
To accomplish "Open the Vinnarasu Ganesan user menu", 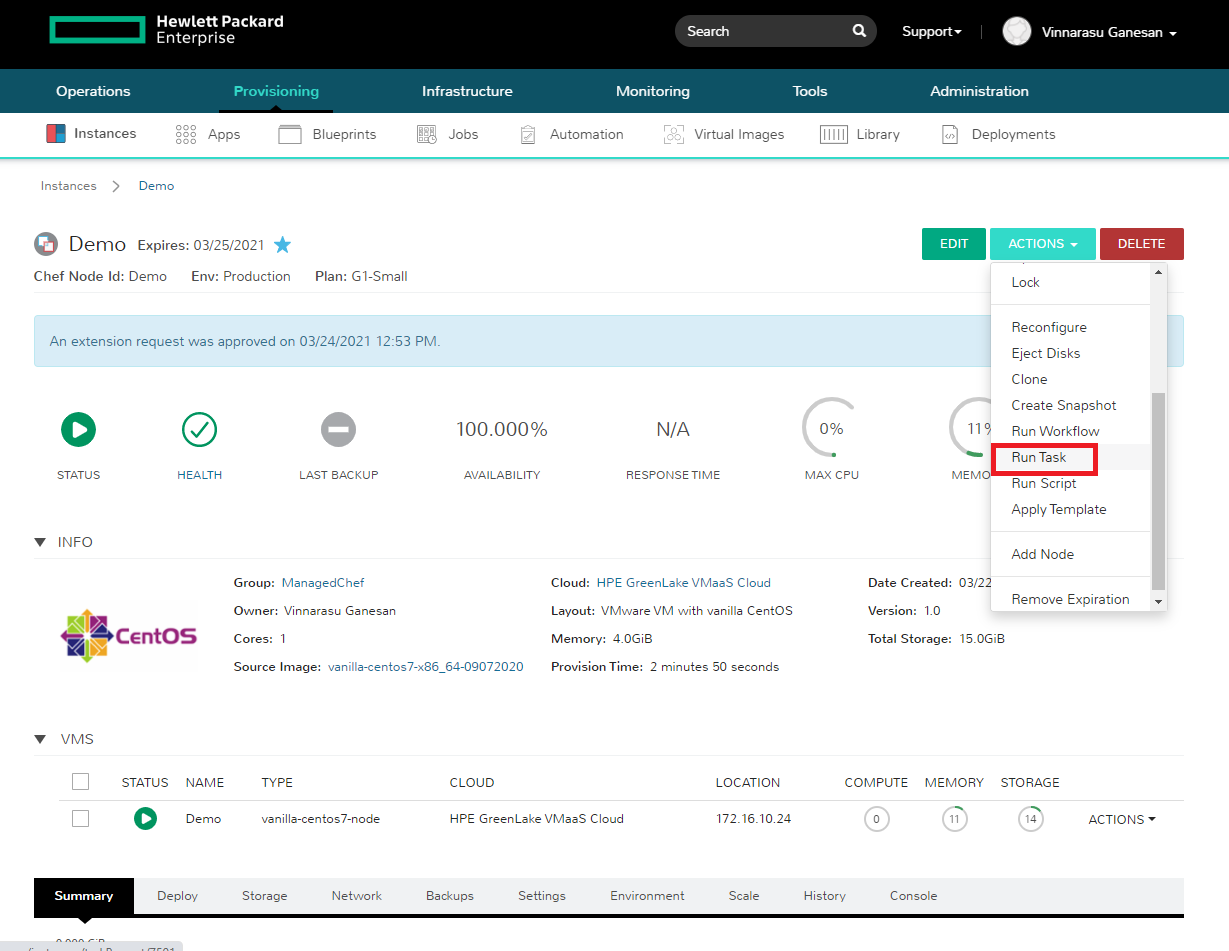I will 1109,32.
